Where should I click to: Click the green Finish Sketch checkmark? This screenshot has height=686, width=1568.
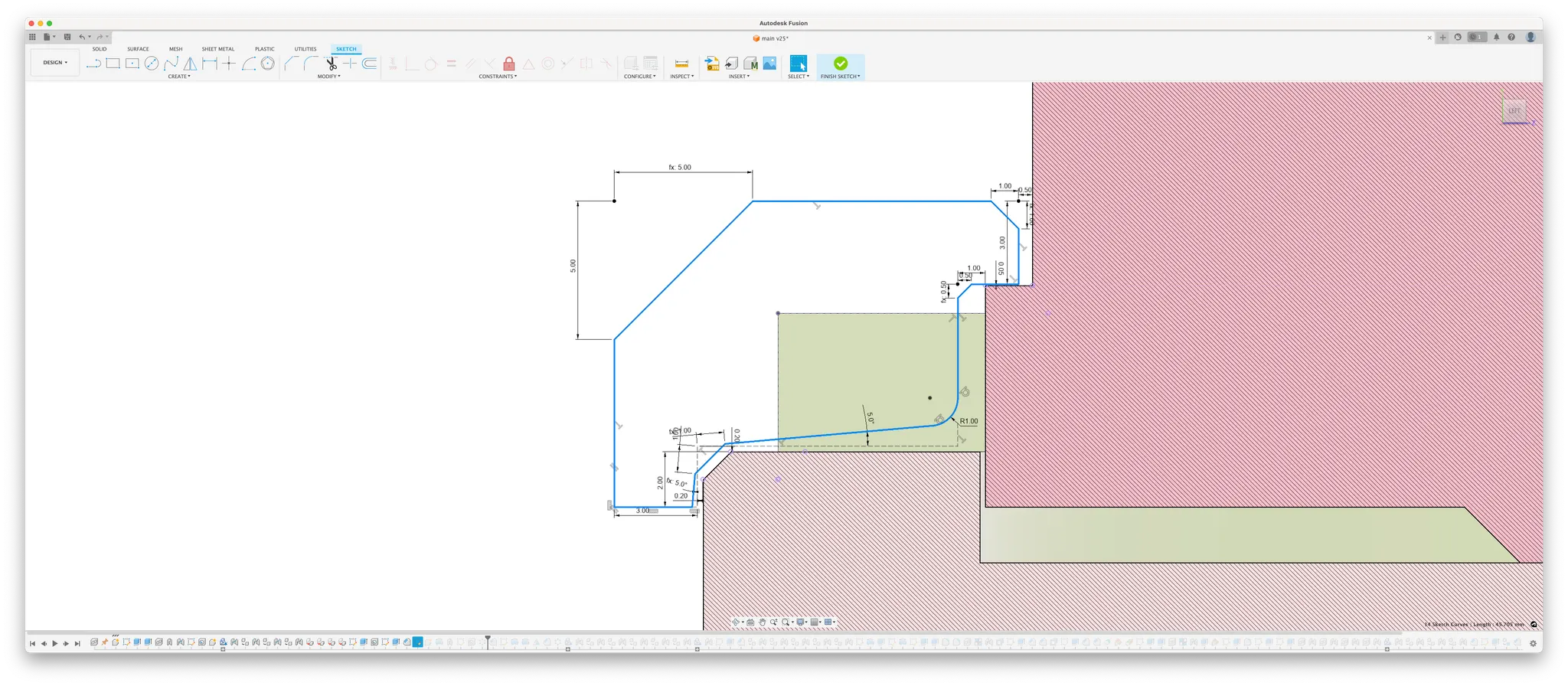pos(840,63)
